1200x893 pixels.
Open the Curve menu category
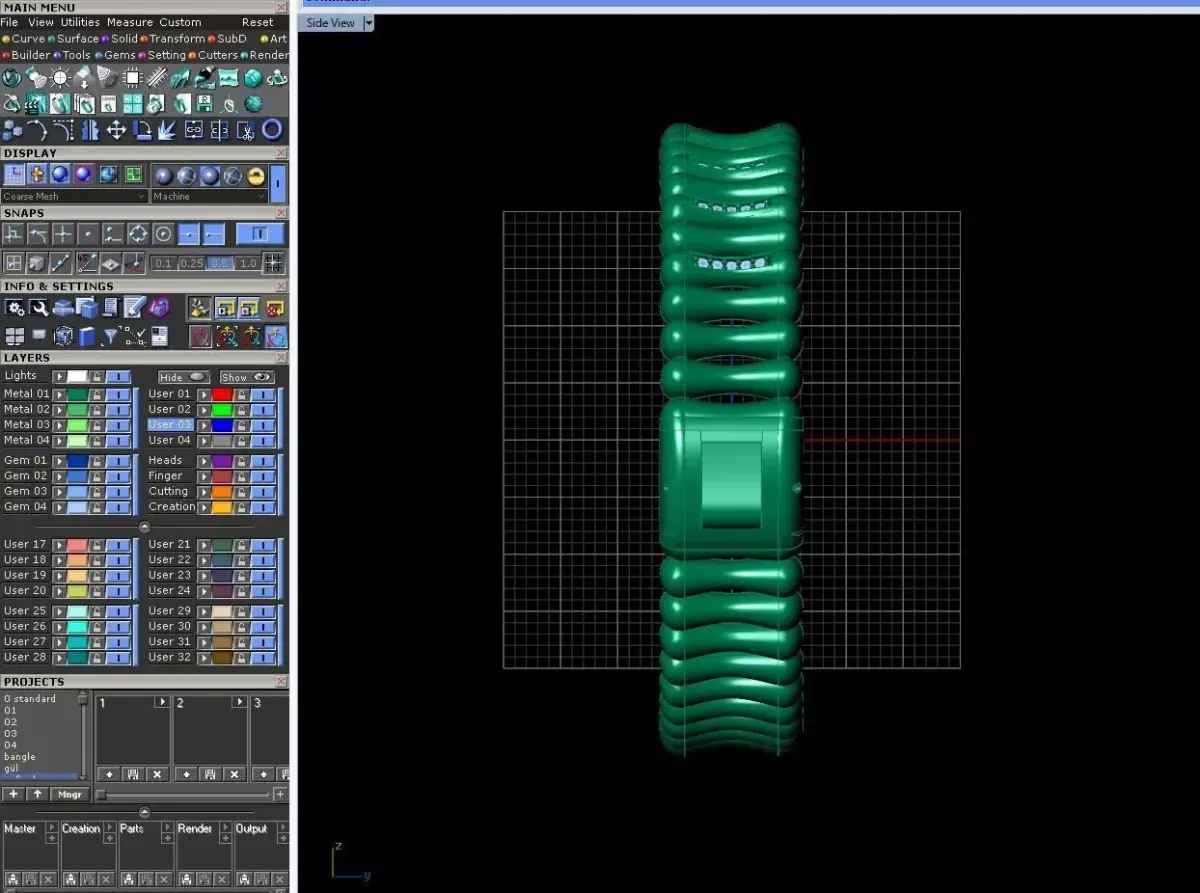[x=28, y=39]
